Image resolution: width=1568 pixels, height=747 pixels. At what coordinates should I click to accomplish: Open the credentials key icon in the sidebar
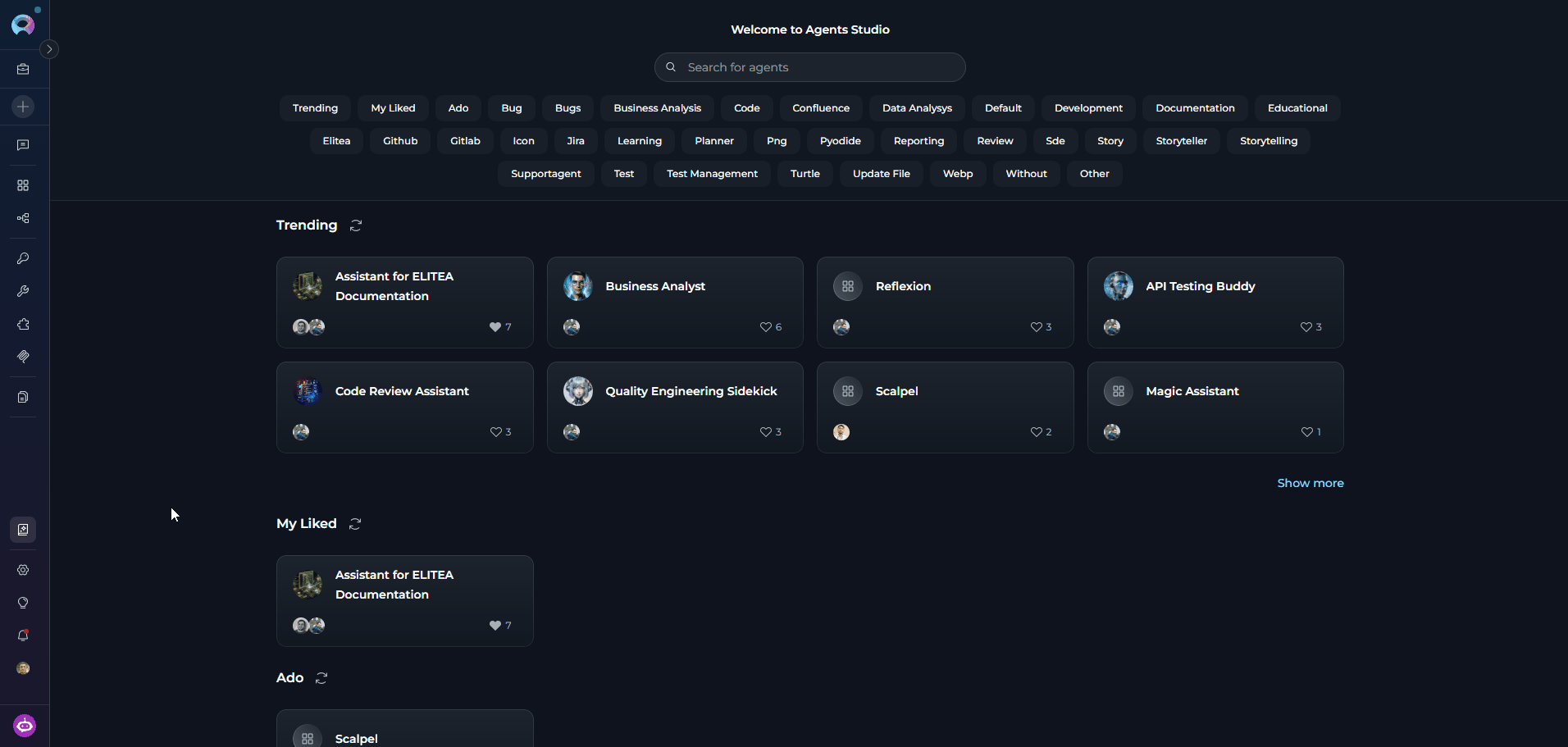(23, 258)
